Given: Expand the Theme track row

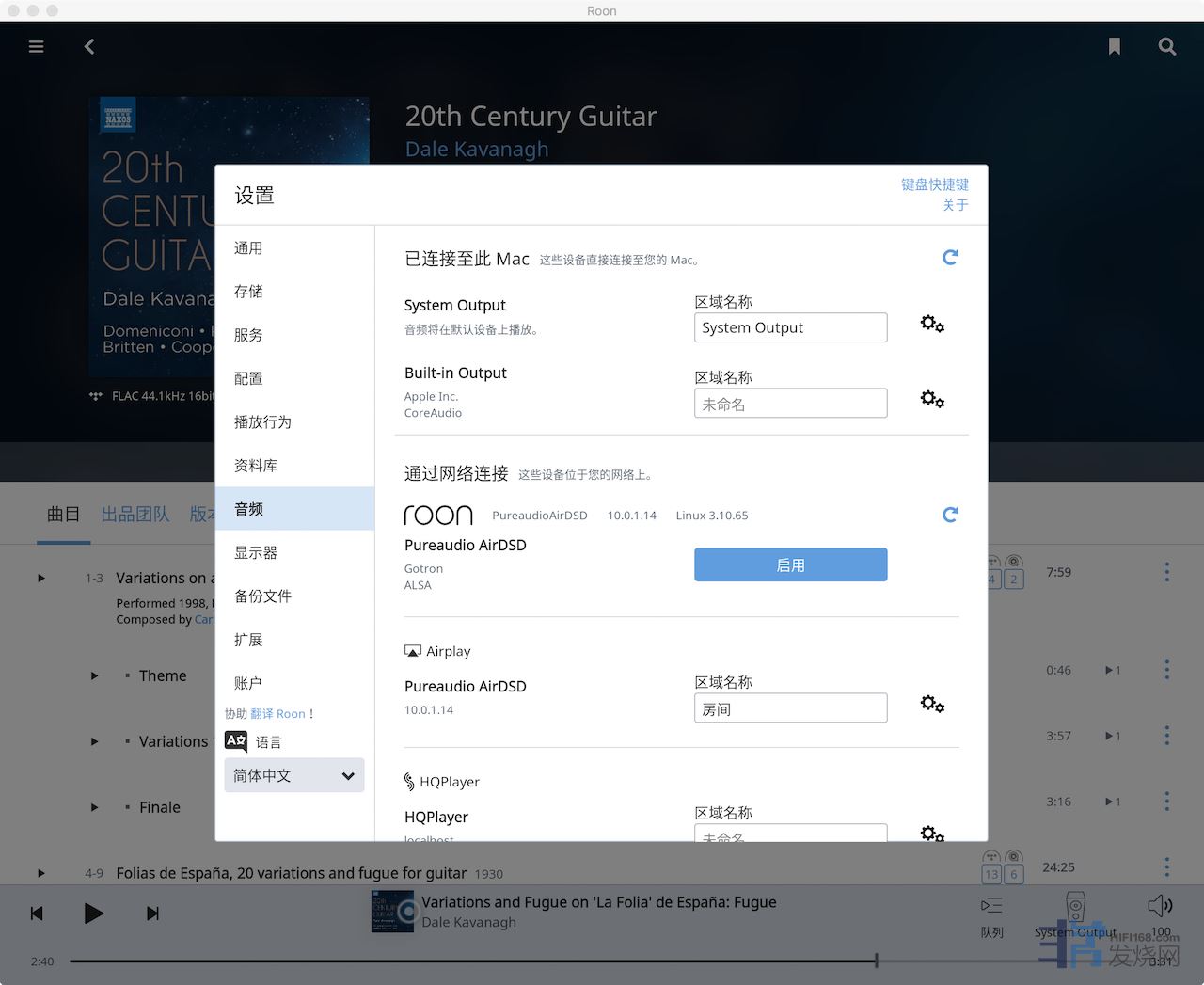Looking at the screenshot, I should (x=94, y=675).
